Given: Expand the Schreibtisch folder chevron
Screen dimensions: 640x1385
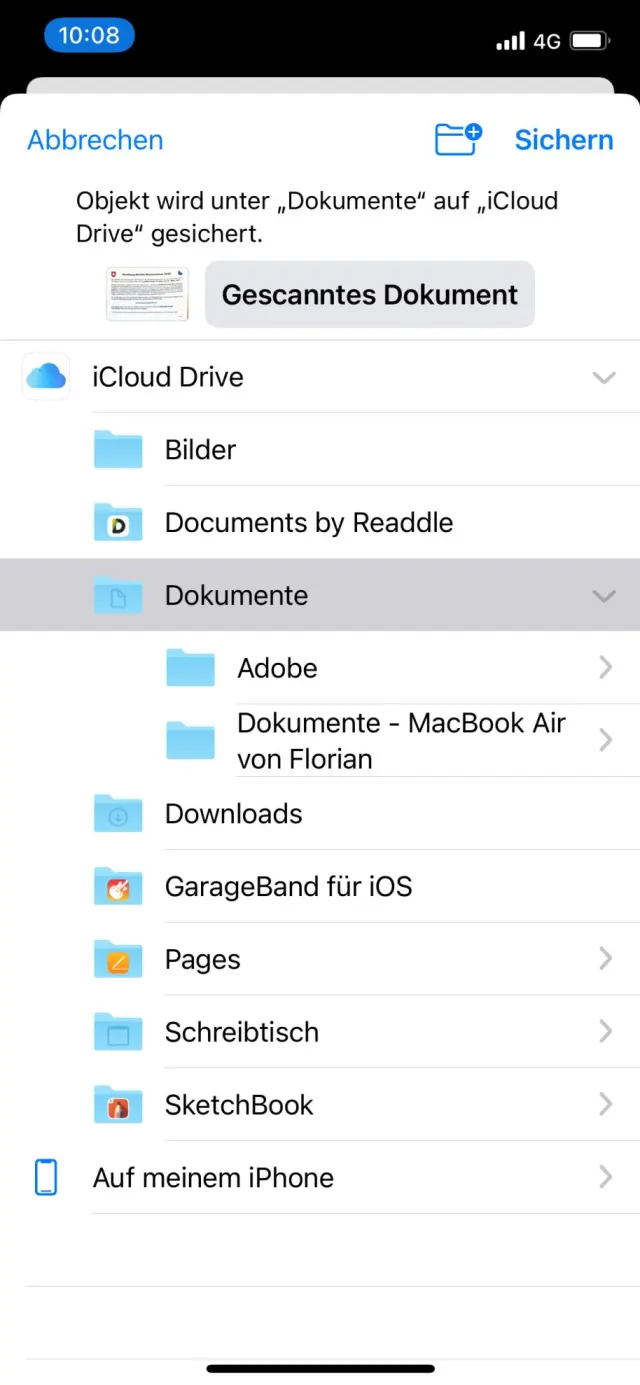Looking at the screenshot, I should 605,1032.
